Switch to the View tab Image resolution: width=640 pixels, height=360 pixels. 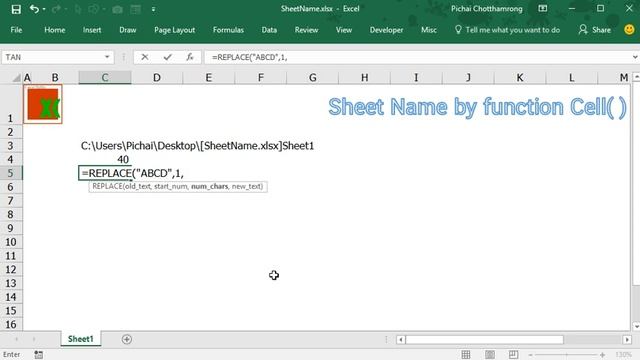click(x=344, y=30)
